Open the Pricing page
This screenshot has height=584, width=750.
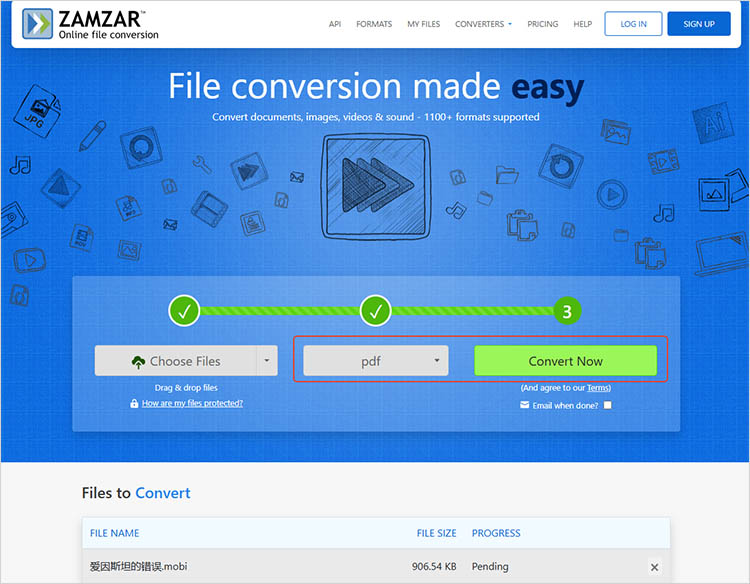click(x=542, y=24)
